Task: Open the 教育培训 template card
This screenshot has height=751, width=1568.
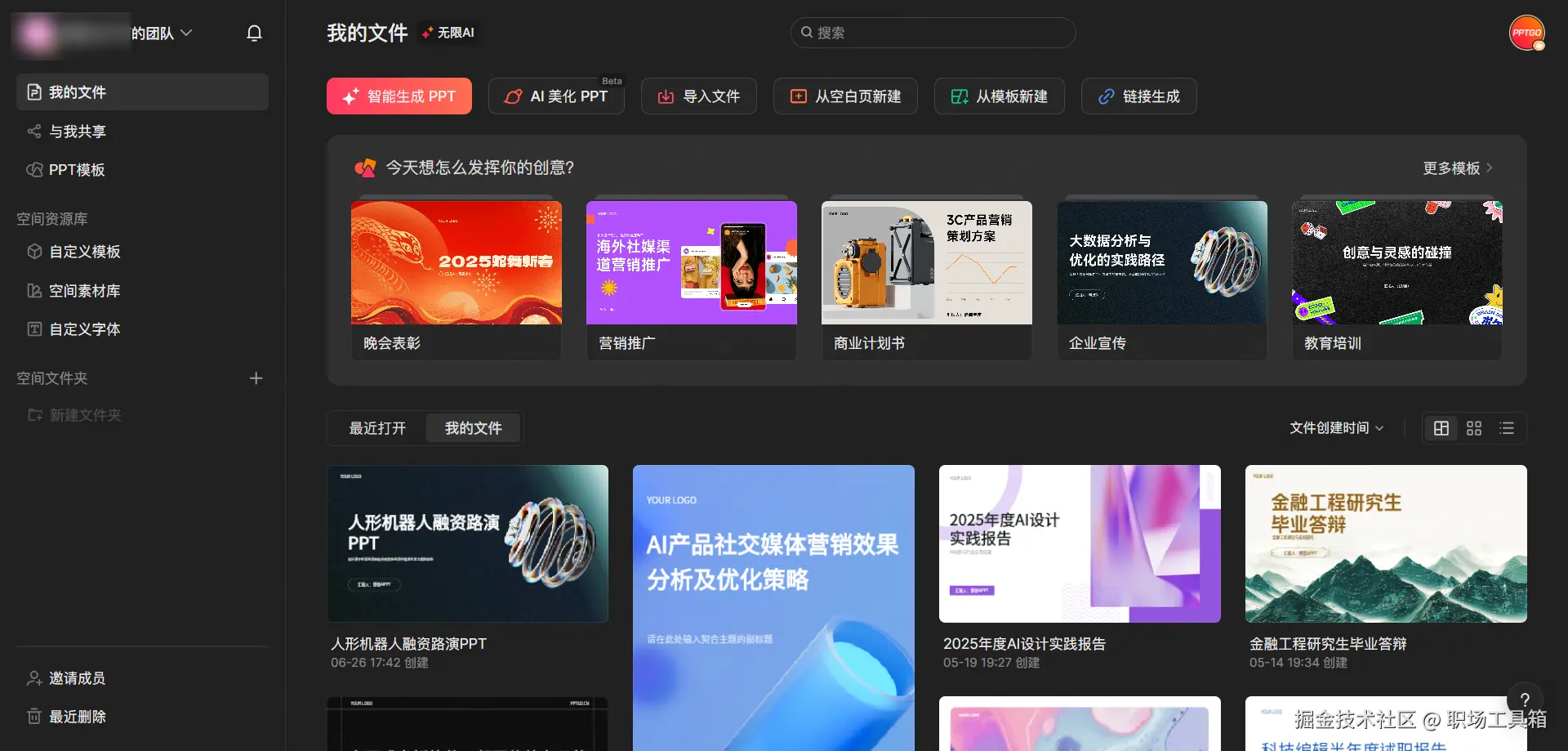Action: (x=1397, y=279)
